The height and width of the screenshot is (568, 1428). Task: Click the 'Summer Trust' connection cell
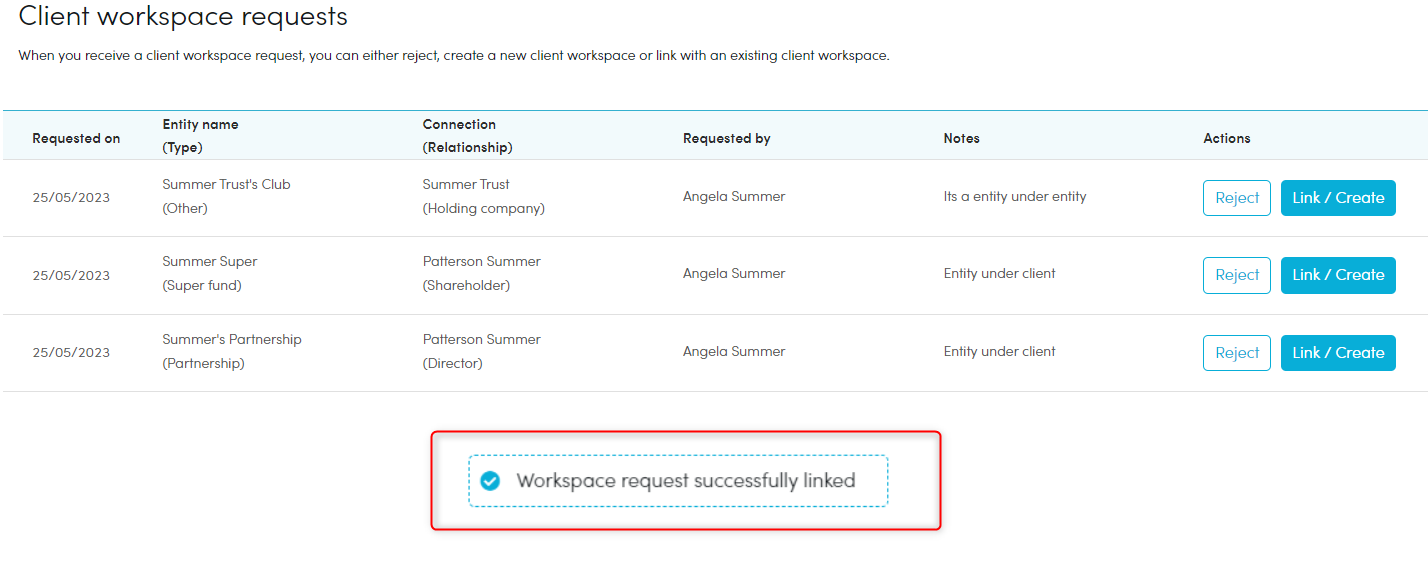click(x=466, y=185)
